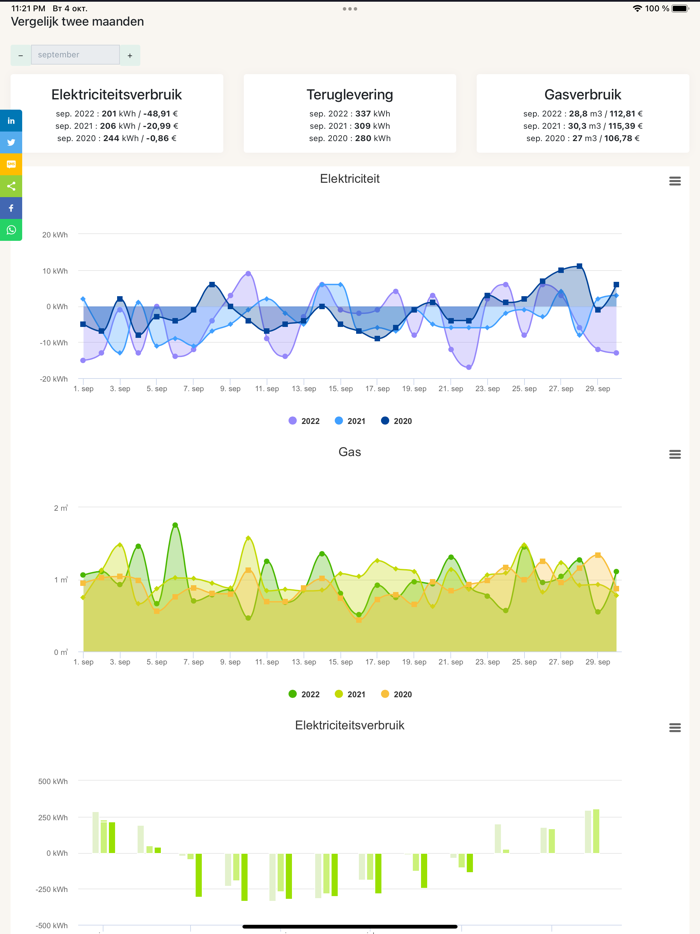Share page via LinkedIn icon
Screen dimensions: 700x934
click(x=11, y=120)
